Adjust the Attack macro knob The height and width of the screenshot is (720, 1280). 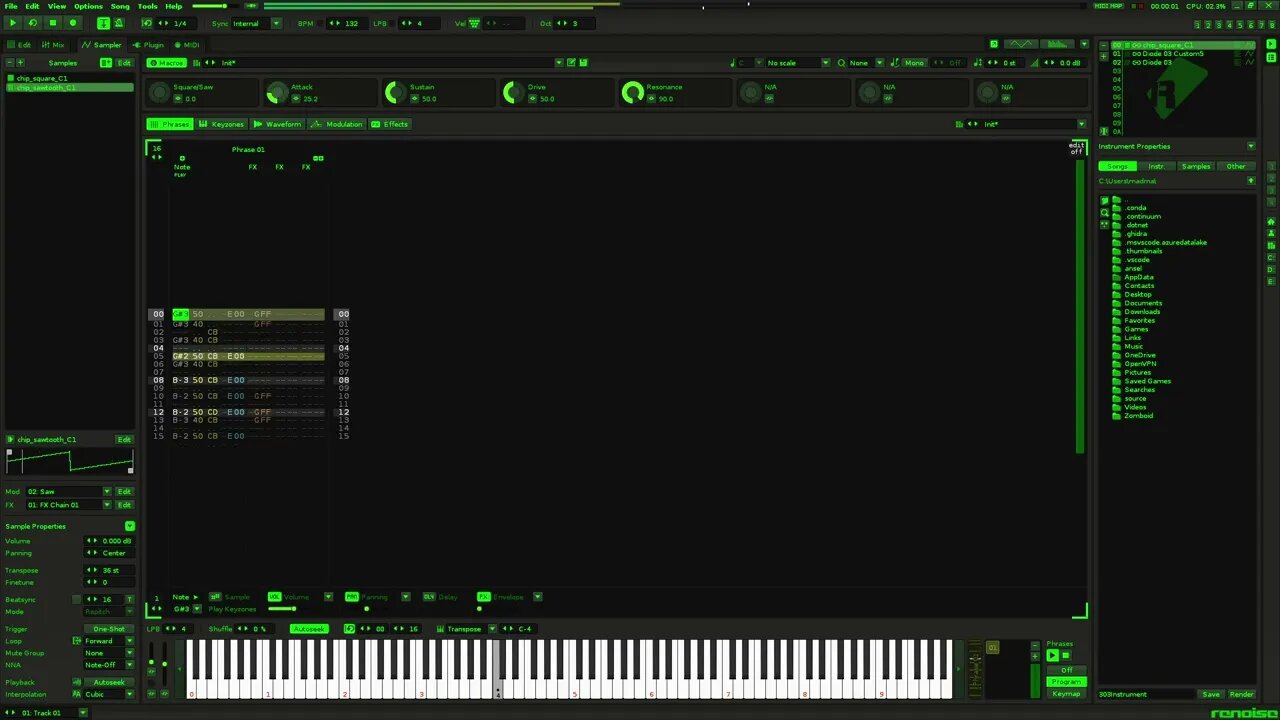click(277, 93)
